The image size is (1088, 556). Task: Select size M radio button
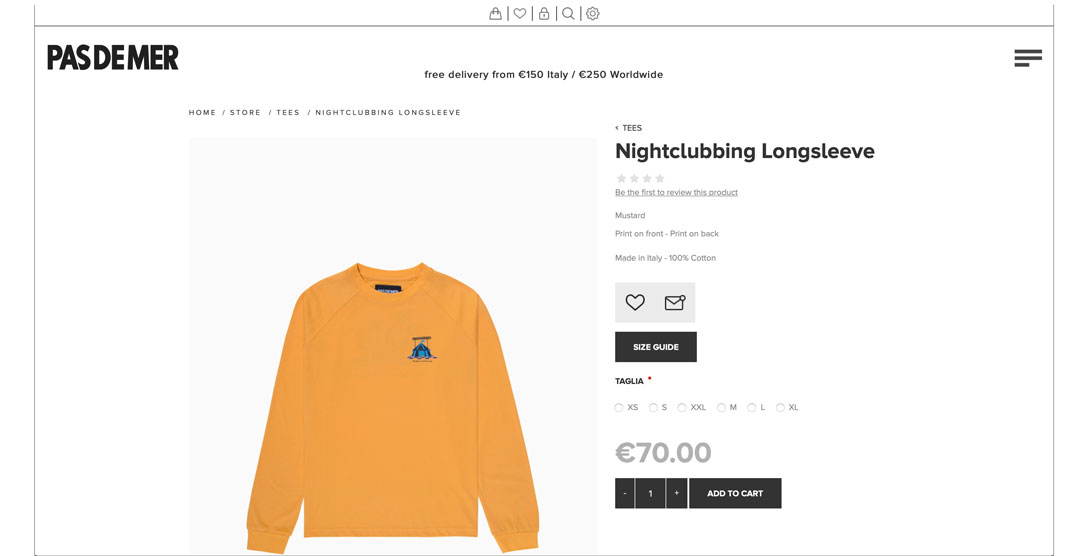722,407
